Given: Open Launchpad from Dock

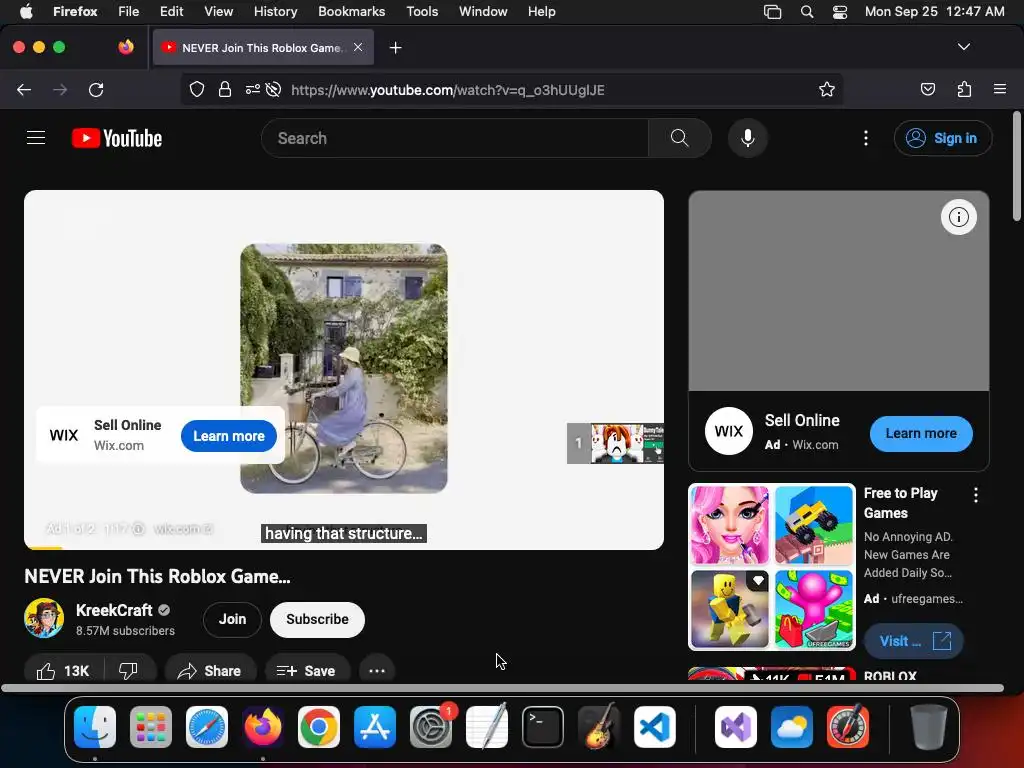Looking at the screenshot, I should [x=151, y=727].
